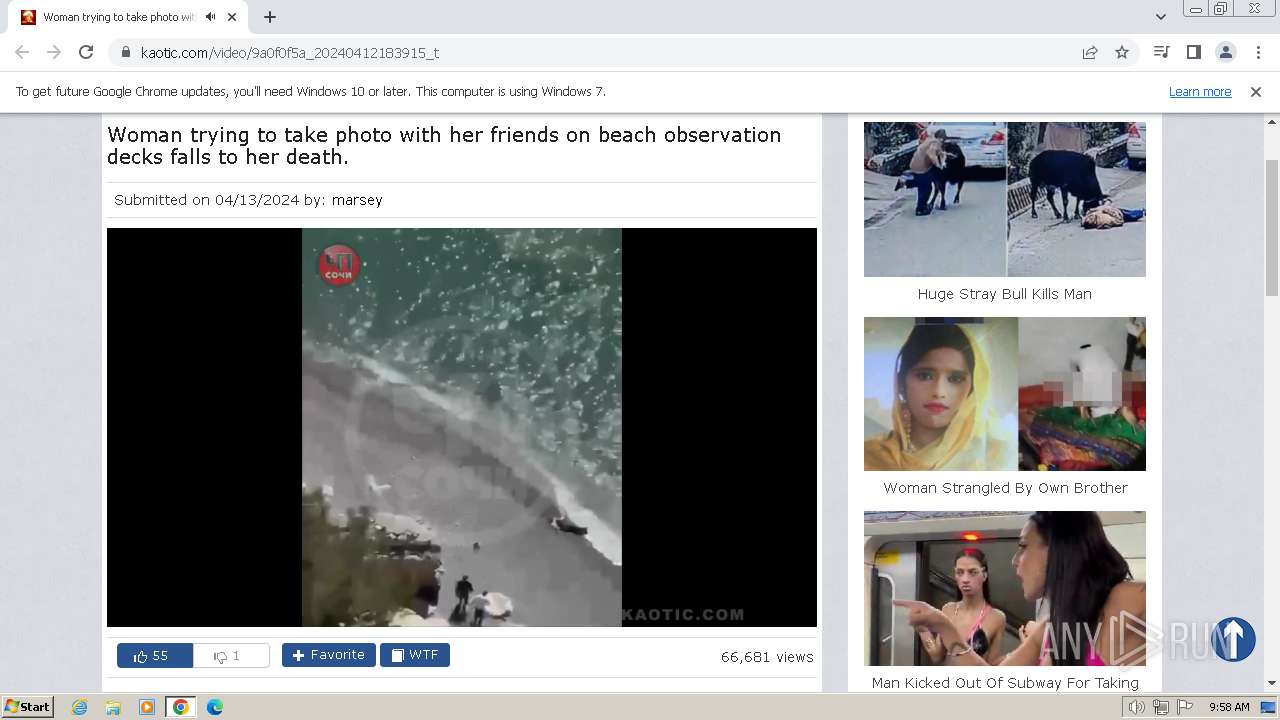Close the kaotic video tab

click(232, 17)
